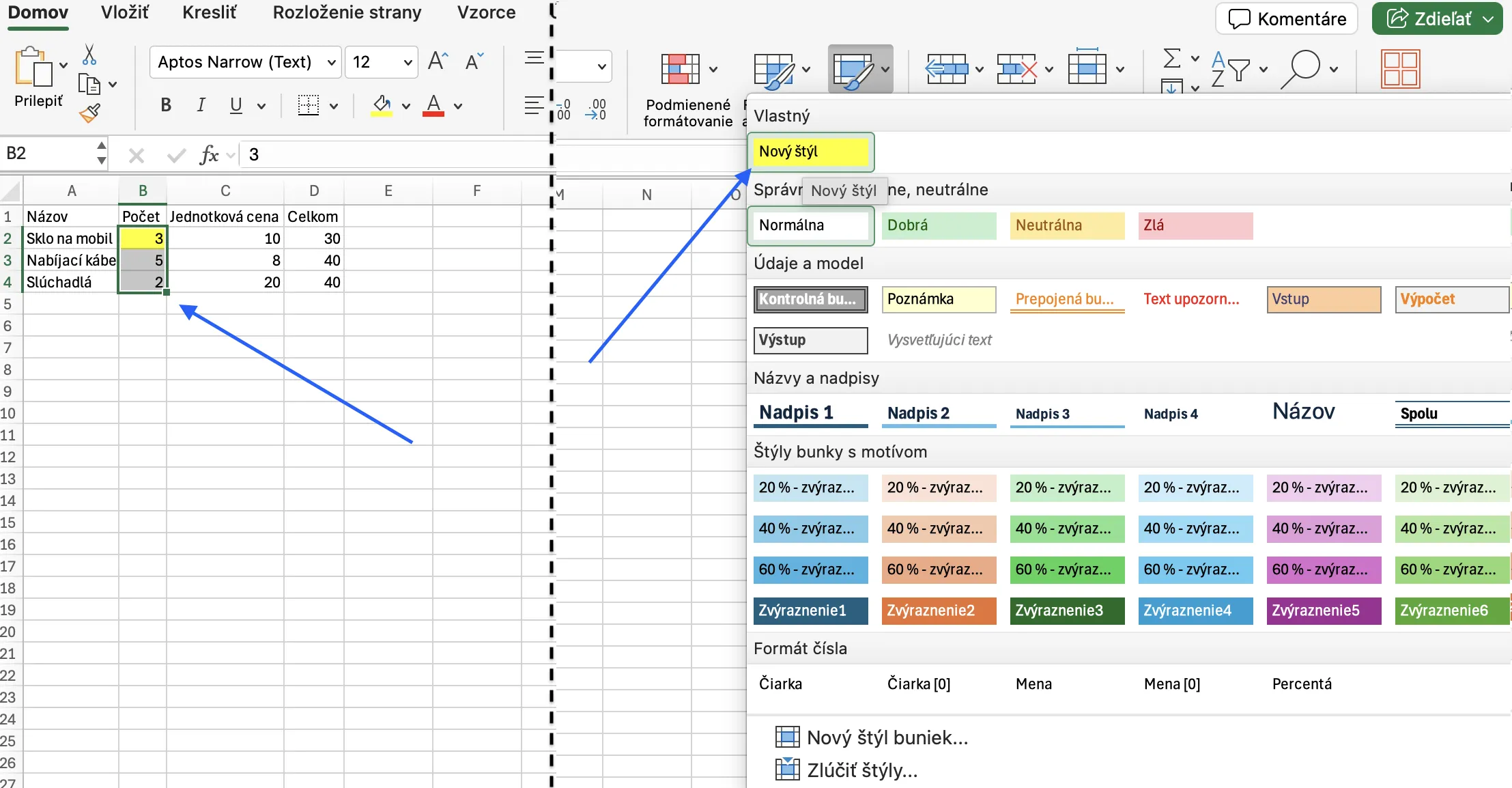Image resolution: width=1512 pixels, height=788 pixels.
Task: Select the Format Painter brush icon
Action: point(89,113)
